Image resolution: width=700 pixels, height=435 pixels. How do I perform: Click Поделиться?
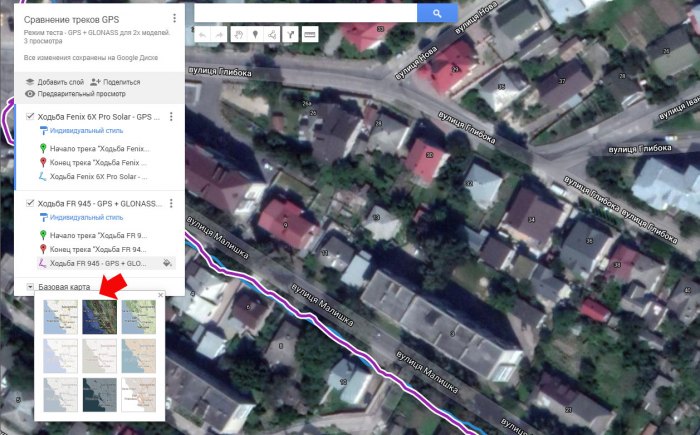[x=121, y=82]
